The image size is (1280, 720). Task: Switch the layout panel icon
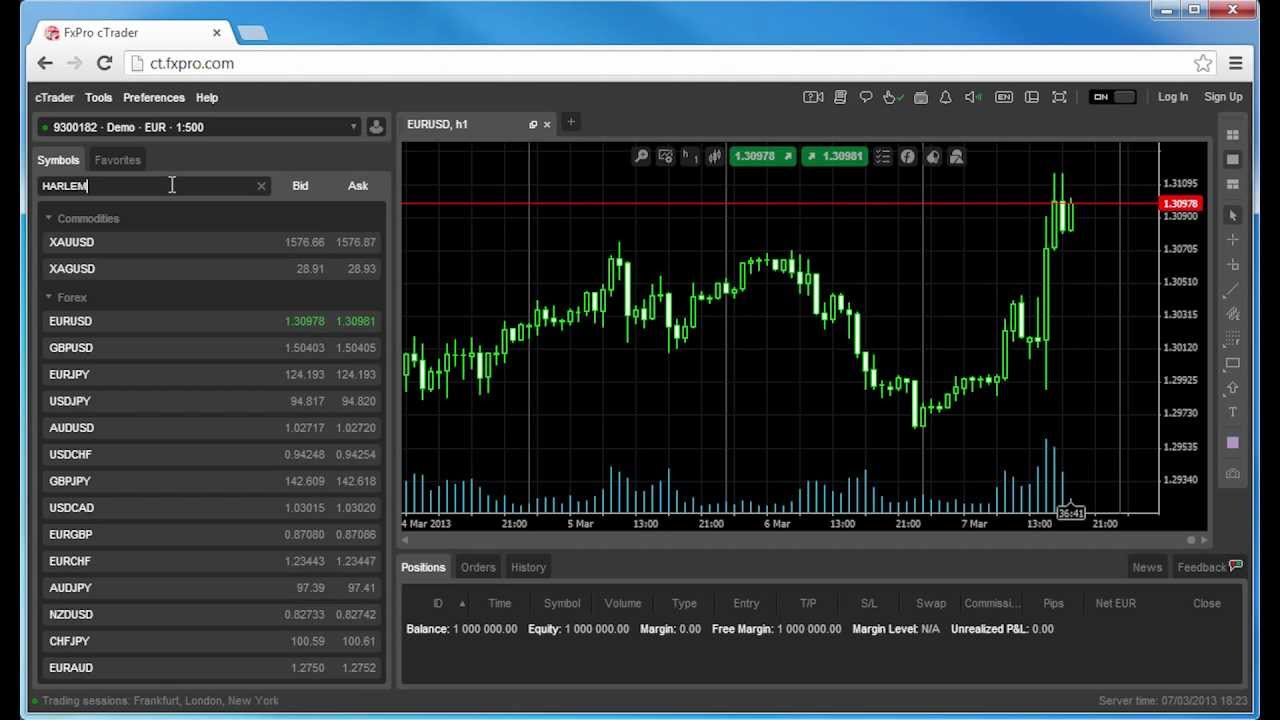(x=1031, y=97)
